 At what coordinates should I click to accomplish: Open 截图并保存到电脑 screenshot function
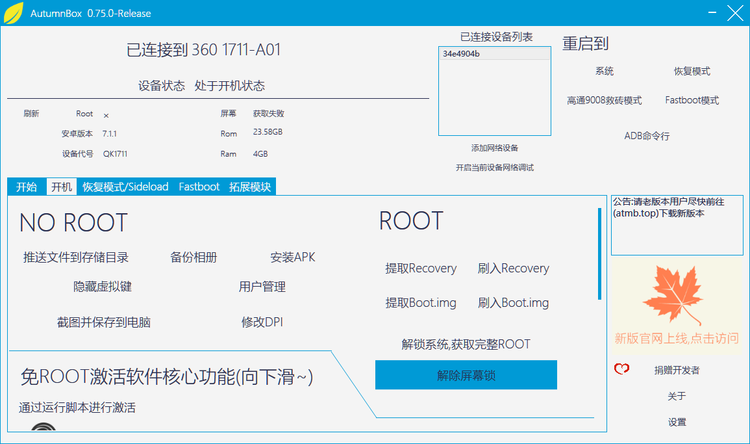[x=104, y=323]
